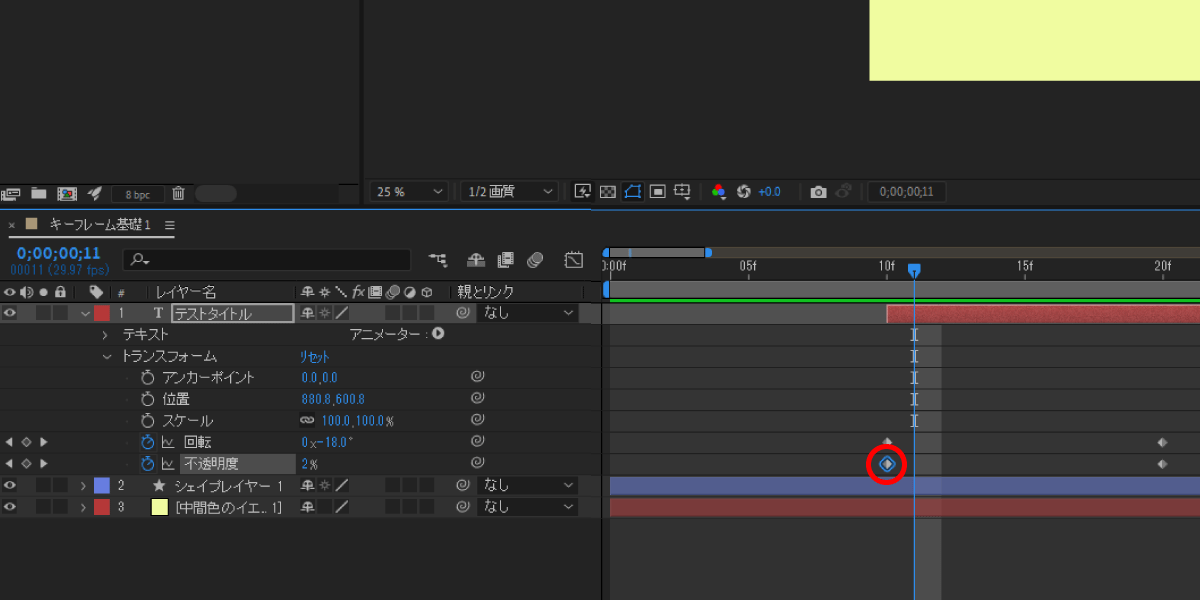
Task: Delete the selected project item with the trash icon
Action: pos(178,193)
